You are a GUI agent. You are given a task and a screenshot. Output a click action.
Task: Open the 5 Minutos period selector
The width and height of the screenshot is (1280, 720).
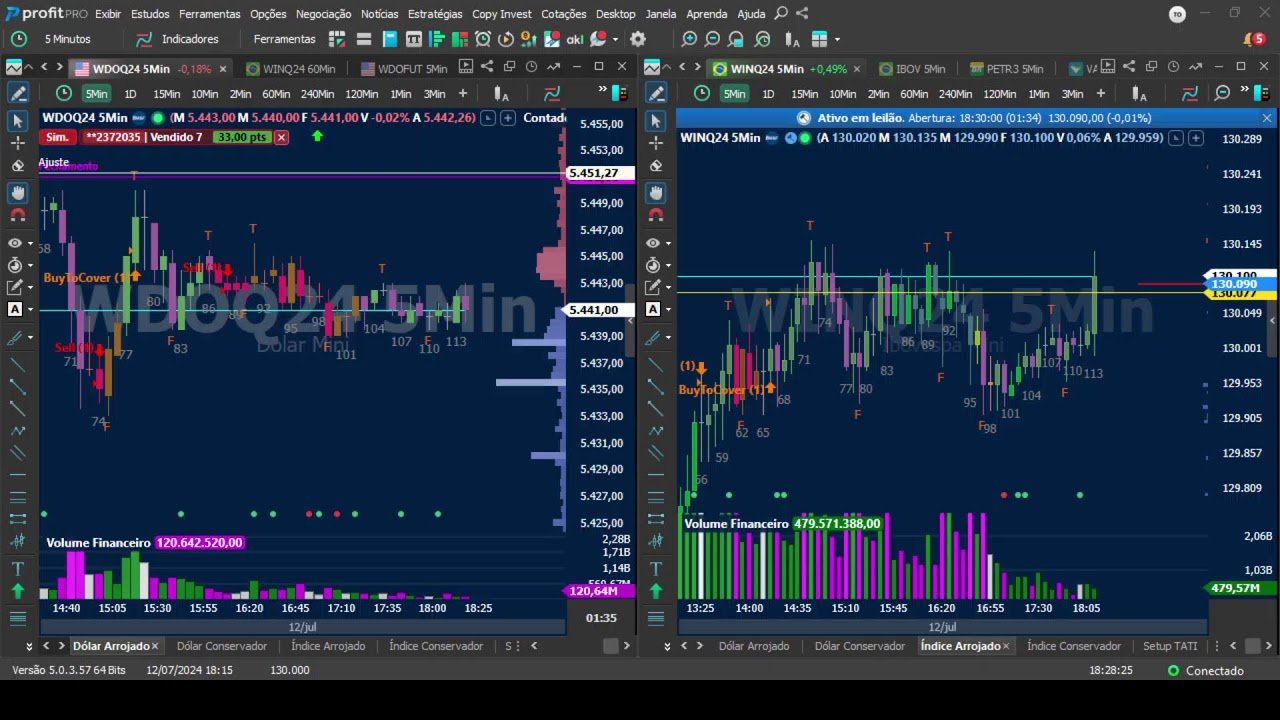pyautogui.click(x=67, y=39)
